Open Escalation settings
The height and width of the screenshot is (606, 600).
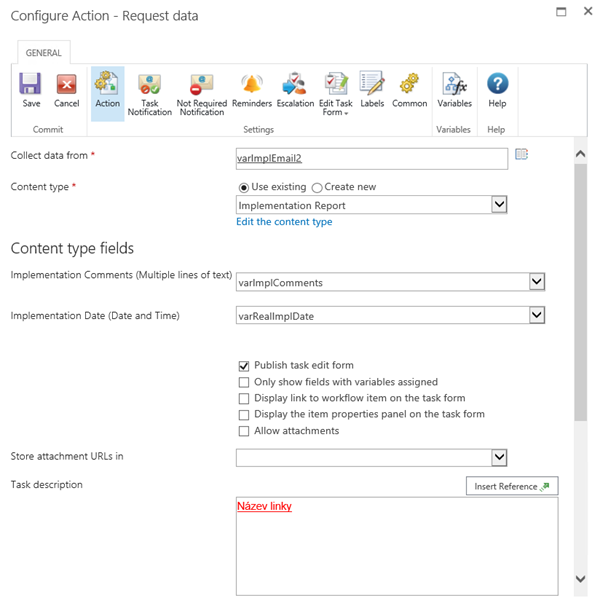(295, 90)
